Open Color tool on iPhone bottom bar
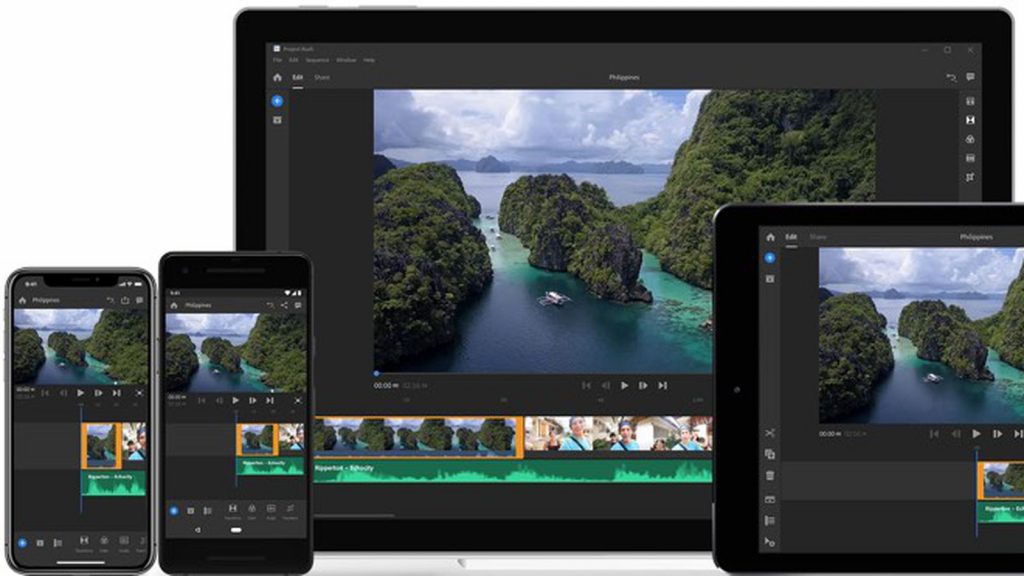 (104, 544)
